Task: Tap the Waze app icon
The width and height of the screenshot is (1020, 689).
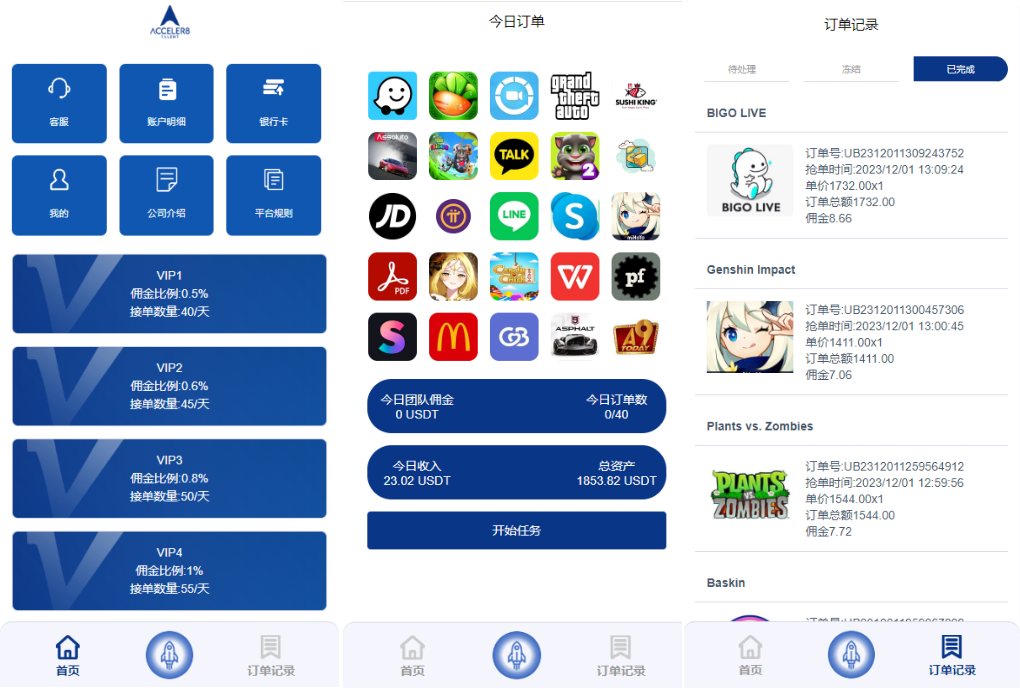Action: [x=392, y=96]
